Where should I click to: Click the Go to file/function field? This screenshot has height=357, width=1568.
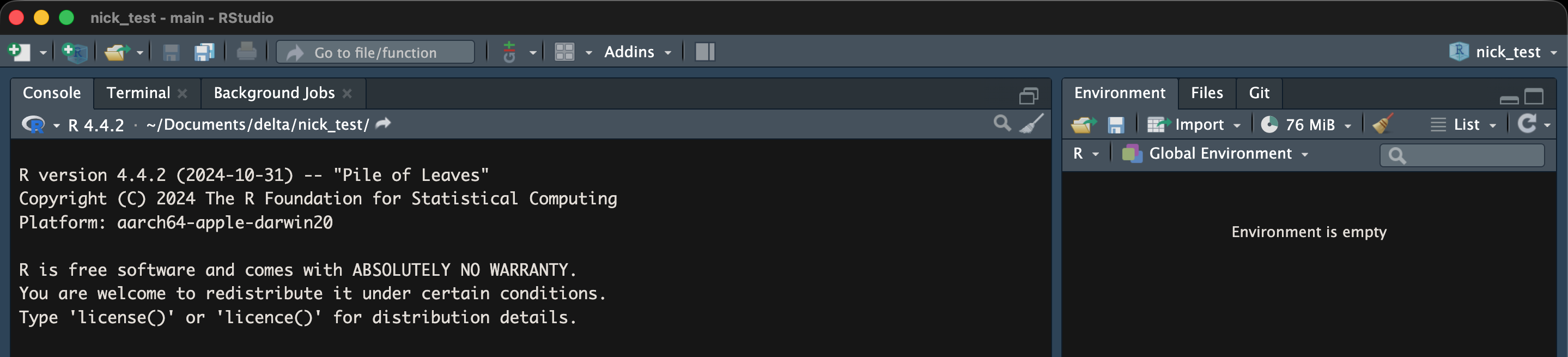375,53
